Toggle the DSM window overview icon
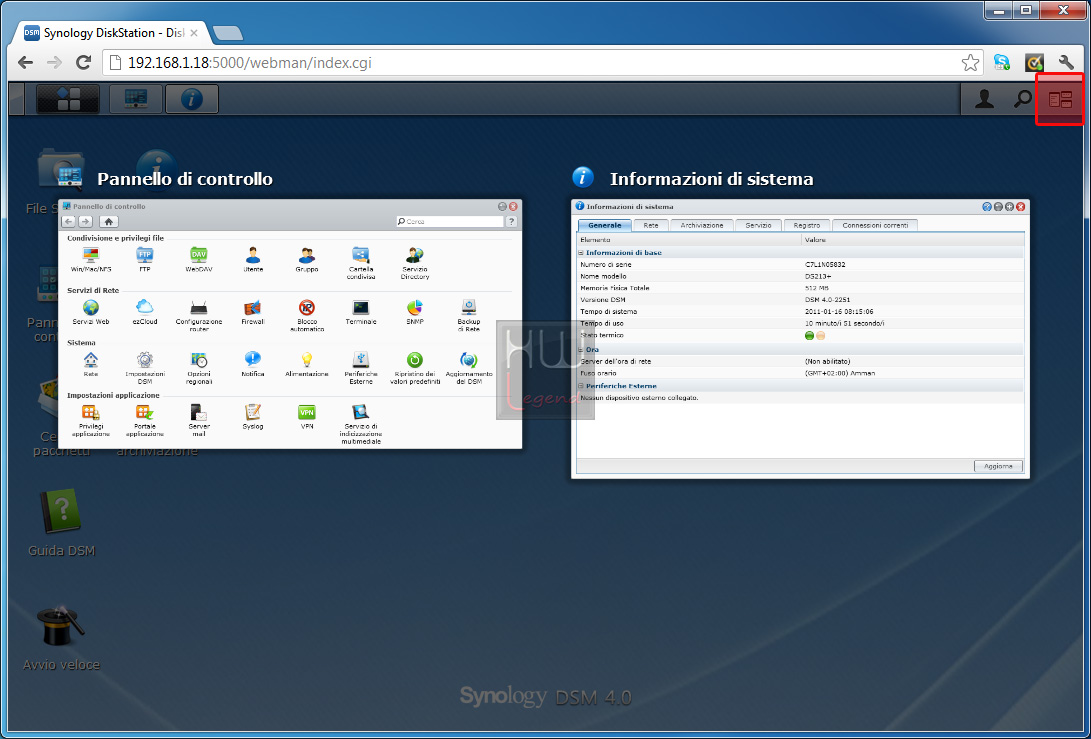 (1060, 100)
